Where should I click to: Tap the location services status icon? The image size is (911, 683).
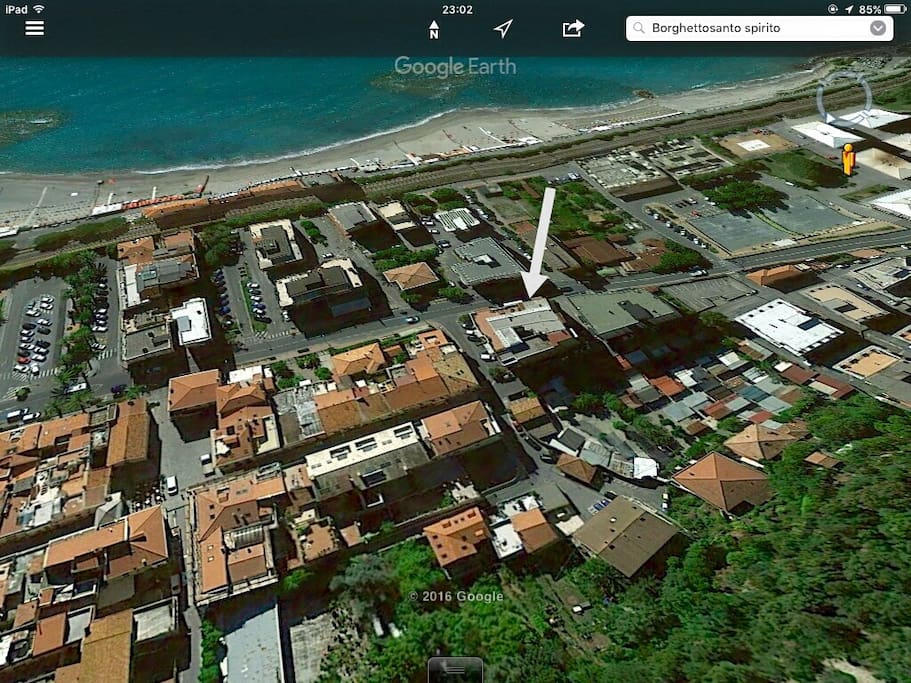pyautogui.click(x=849, y=9)
